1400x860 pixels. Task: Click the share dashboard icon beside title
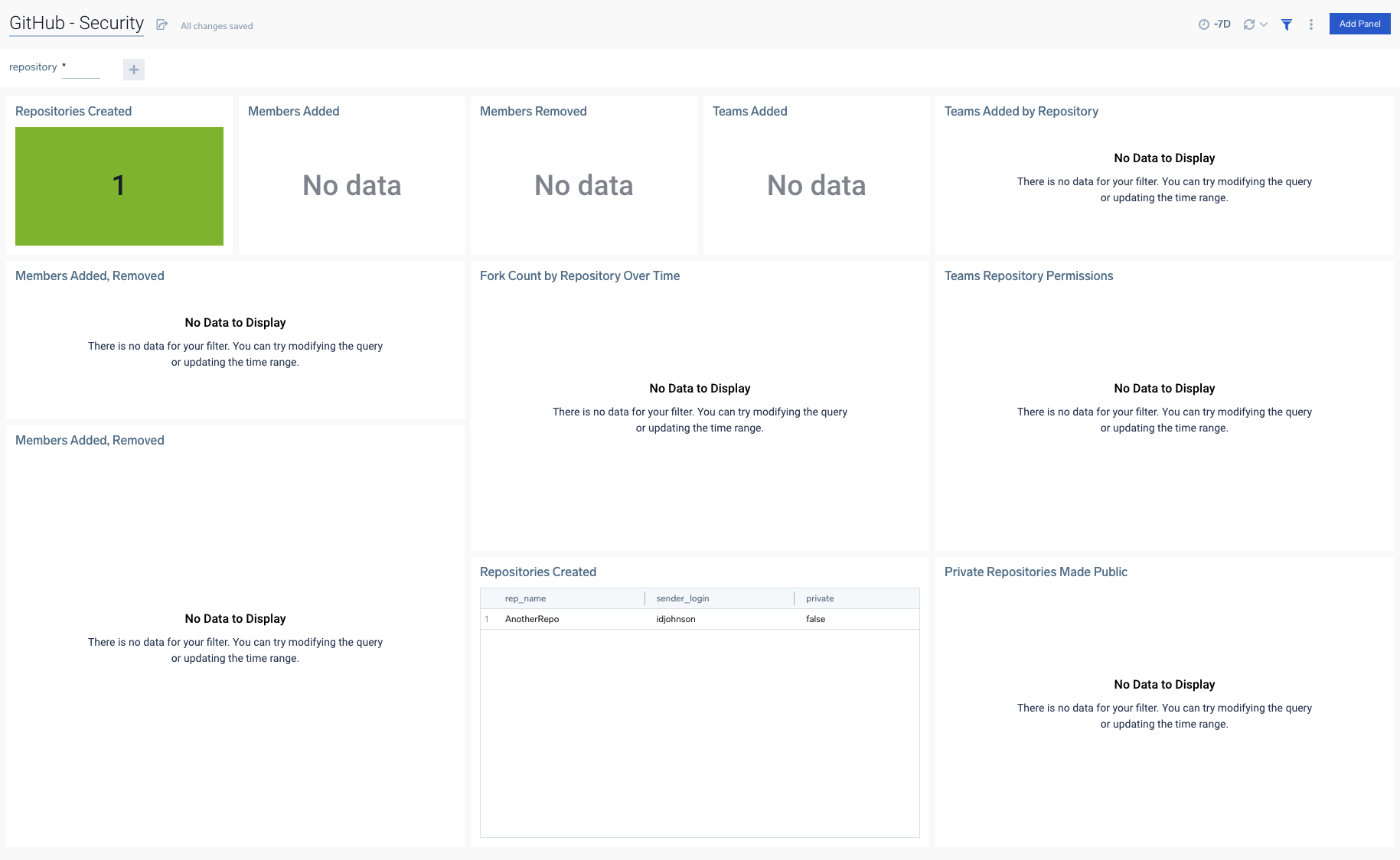coord(162,24)
